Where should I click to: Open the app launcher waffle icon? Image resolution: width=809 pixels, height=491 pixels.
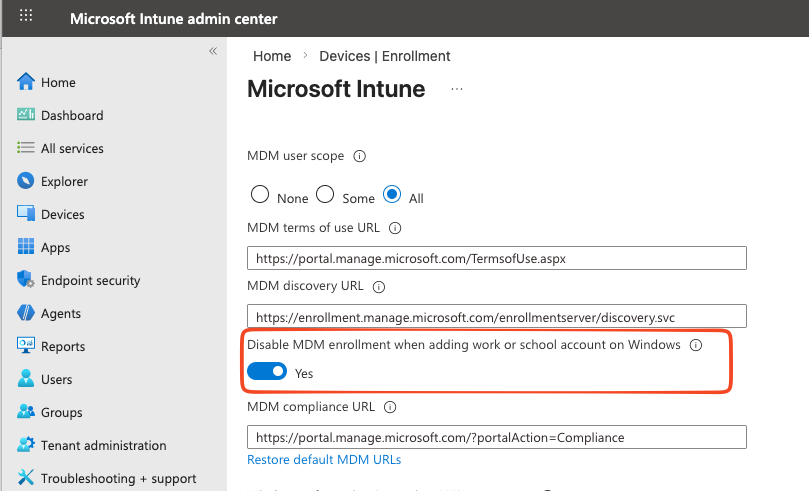[26, 18]
